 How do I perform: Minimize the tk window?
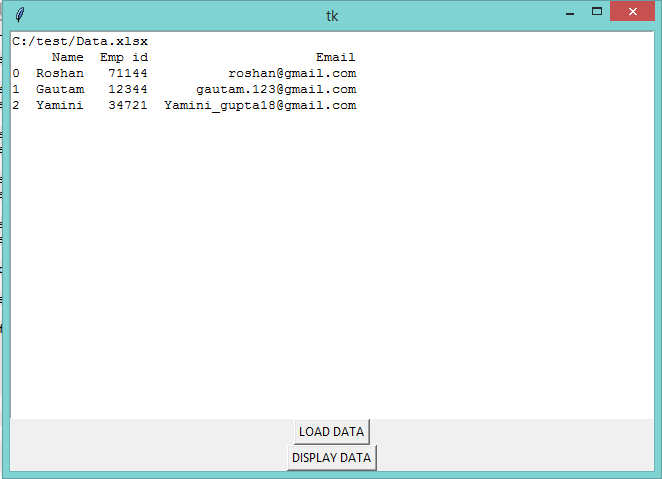[570, 13]
